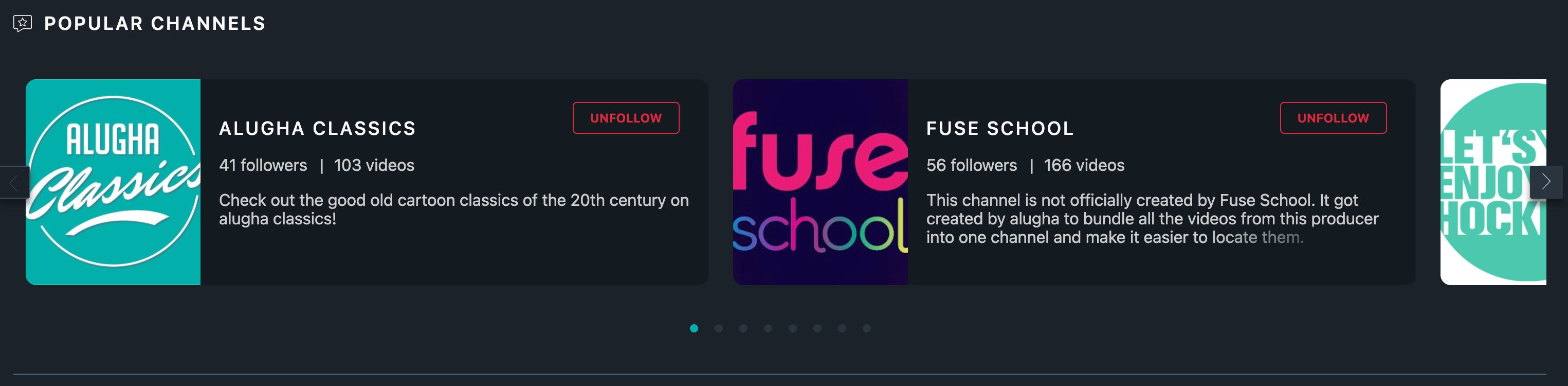Switch to the seventh carousel page dot

[842, 328]
